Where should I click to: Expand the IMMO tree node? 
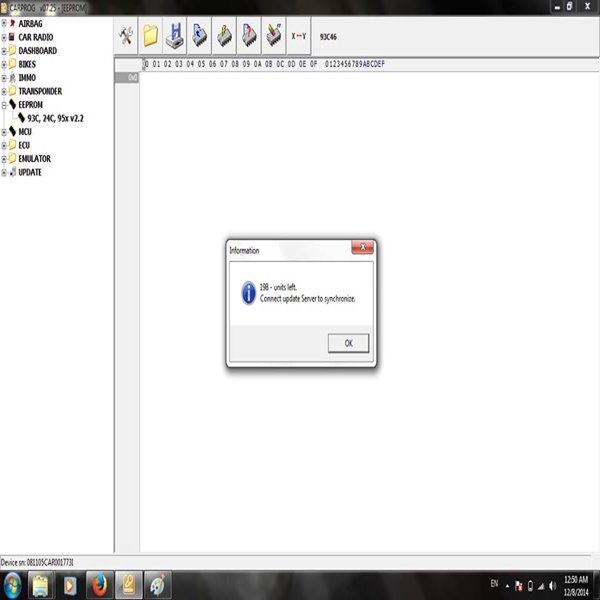point(4,78)
